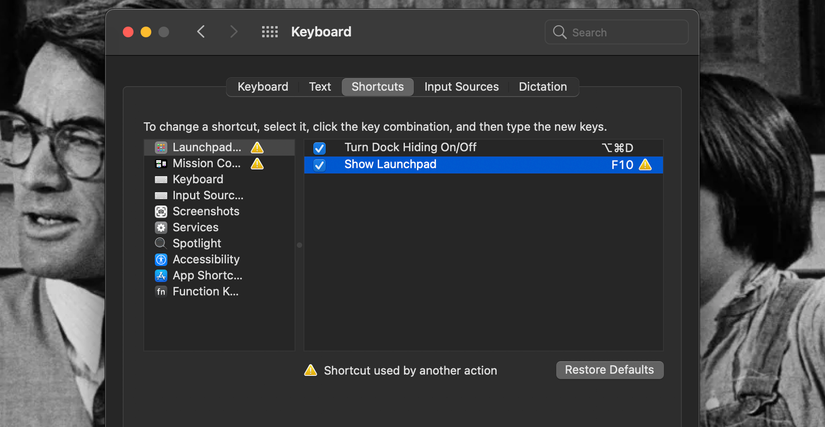Select Mission Control in the category list
The width and height of the screenshot is (825, 427).
(219, 164)
